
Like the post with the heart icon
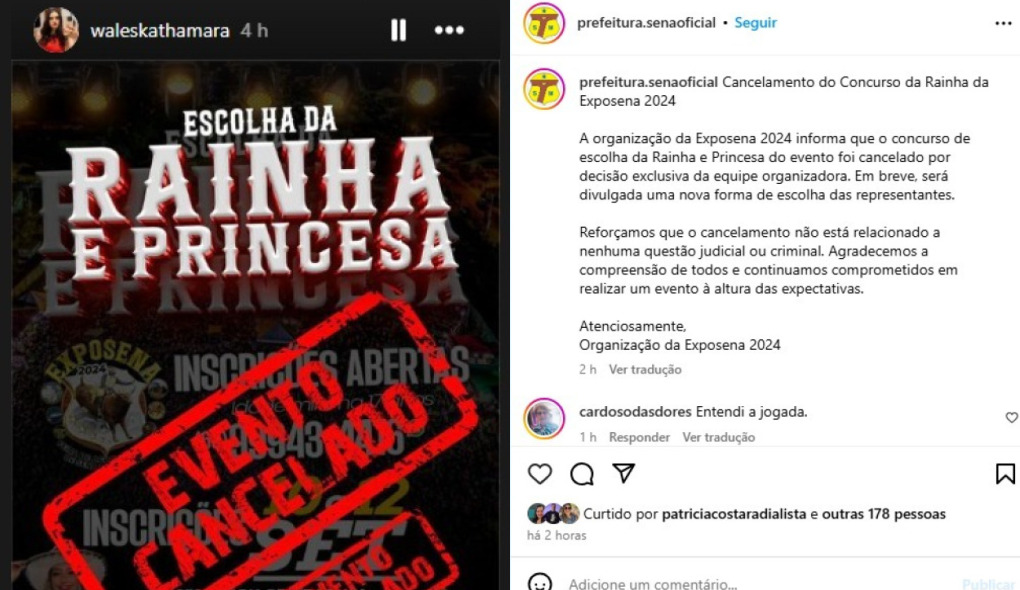pos(539,474)
